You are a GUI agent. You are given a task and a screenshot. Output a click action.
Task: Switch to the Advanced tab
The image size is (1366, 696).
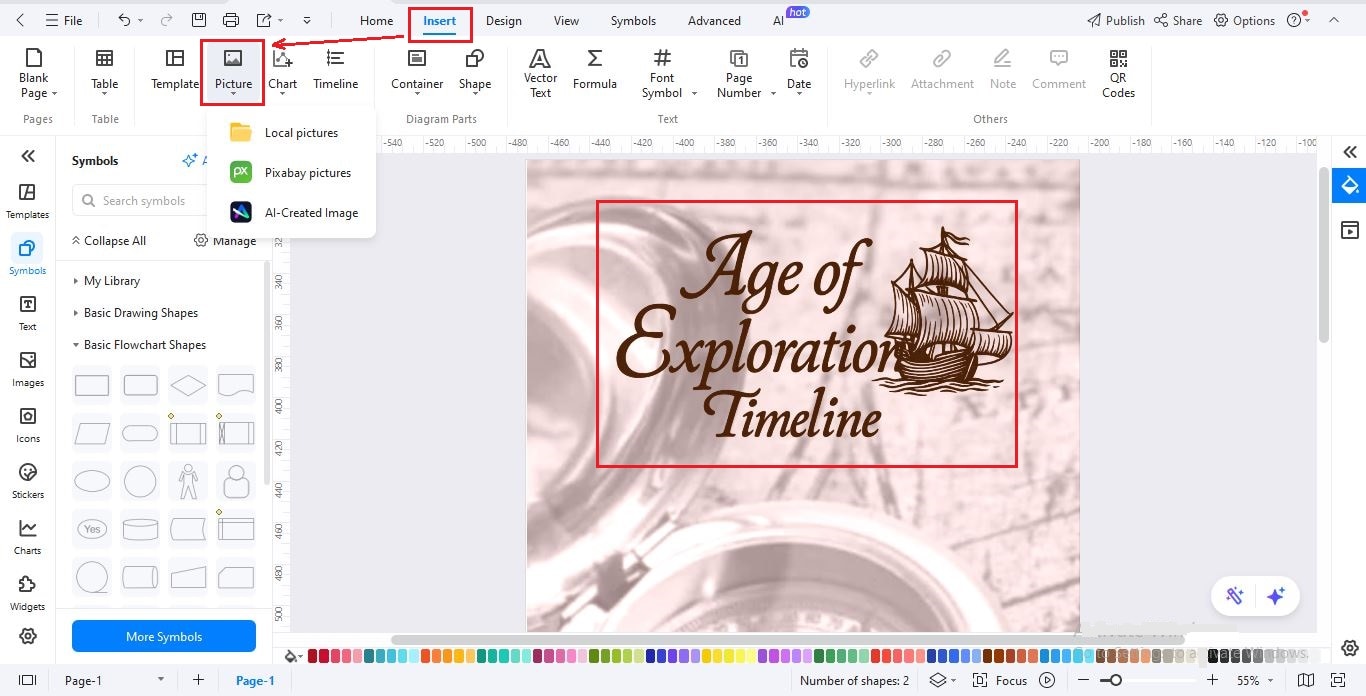(x=714, y=20)
